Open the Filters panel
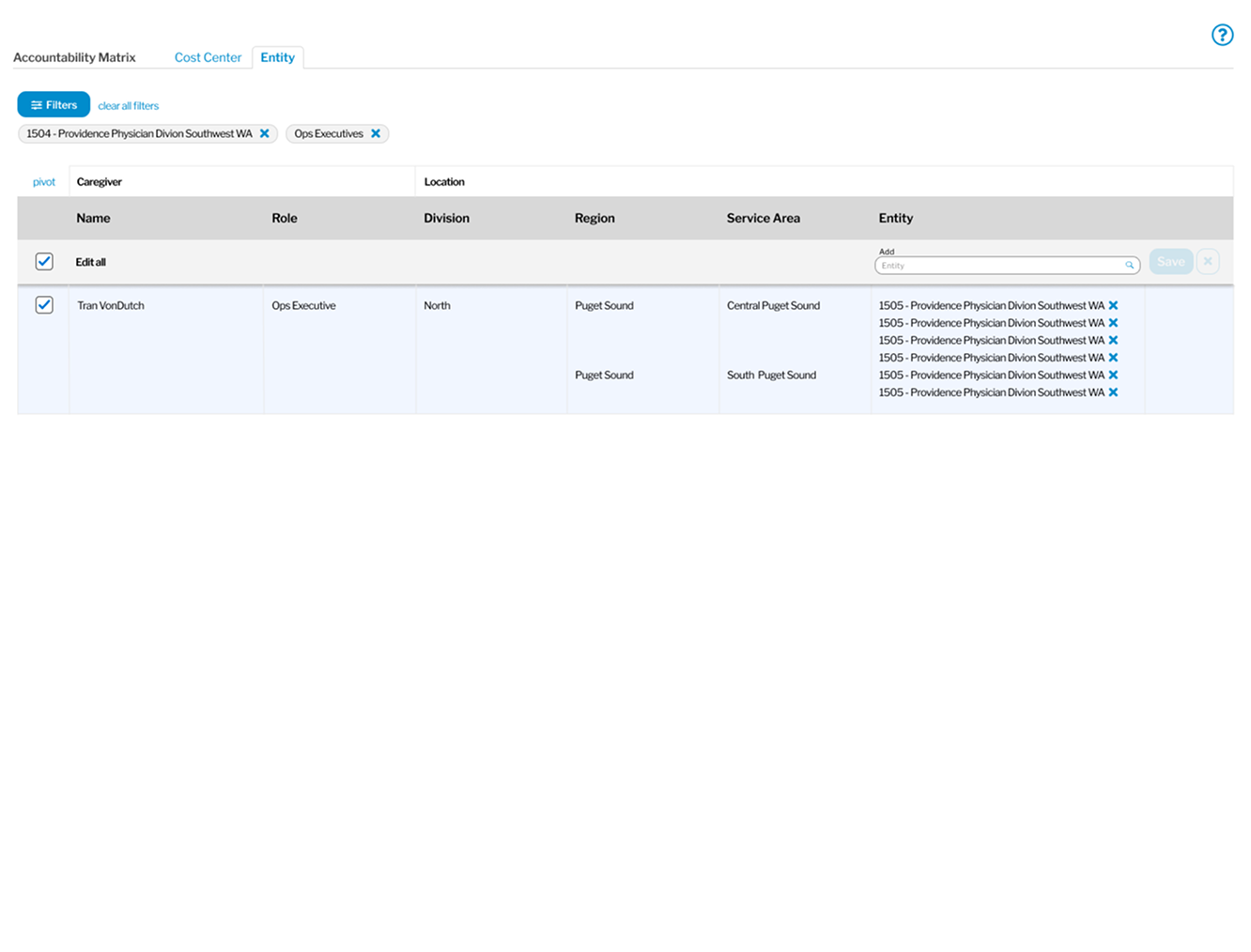1251x952 pixels. coord(54,105)
